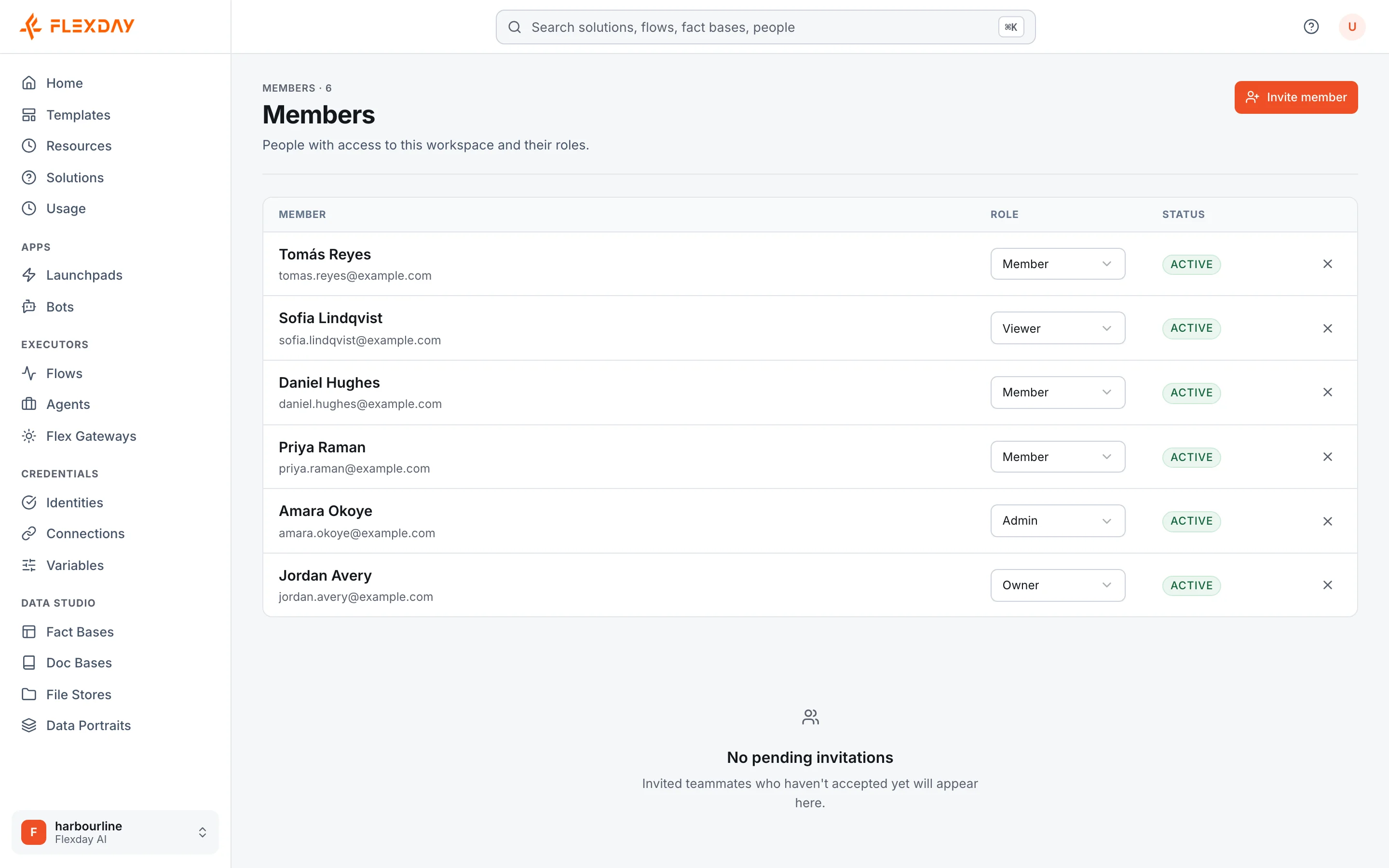Click the Invite member button
The width and height of the screenshot is (1389, 868).
click(x=1296, y=97)
